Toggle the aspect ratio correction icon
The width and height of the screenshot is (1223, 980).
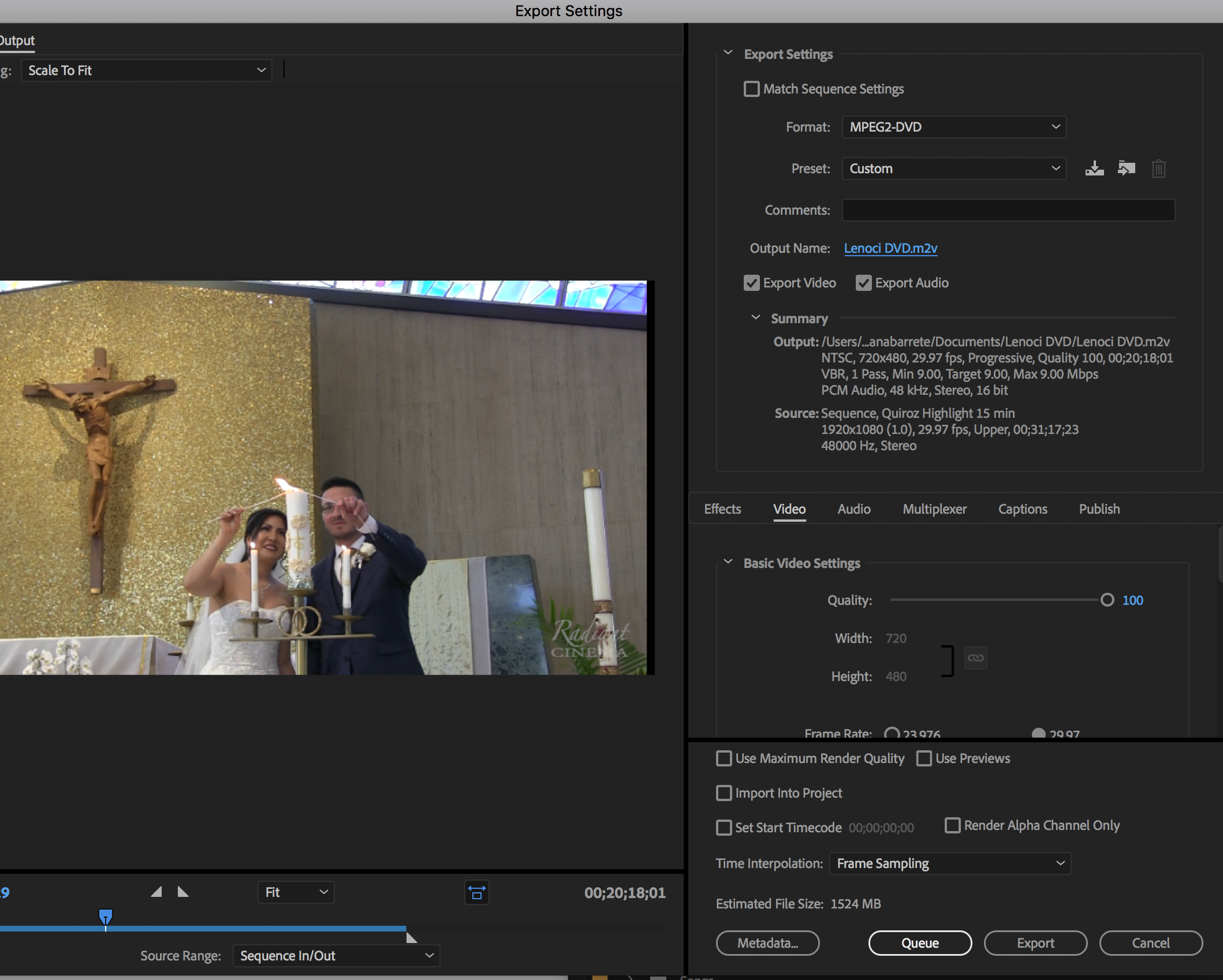click(476, 893)
